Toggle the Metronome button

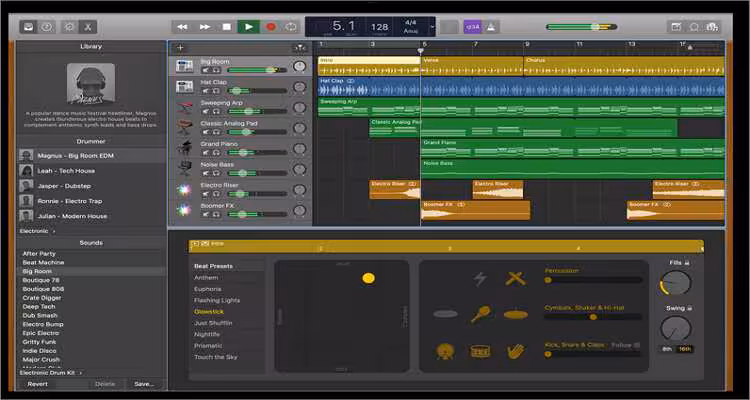point(491,27)
